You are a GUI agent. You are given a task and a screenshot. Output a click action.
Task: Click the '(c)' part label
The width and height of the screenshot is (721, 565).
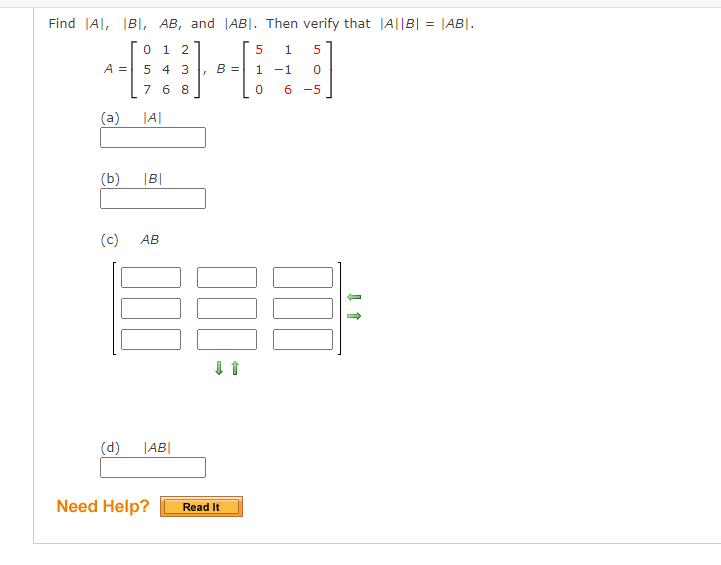(110, 240)
